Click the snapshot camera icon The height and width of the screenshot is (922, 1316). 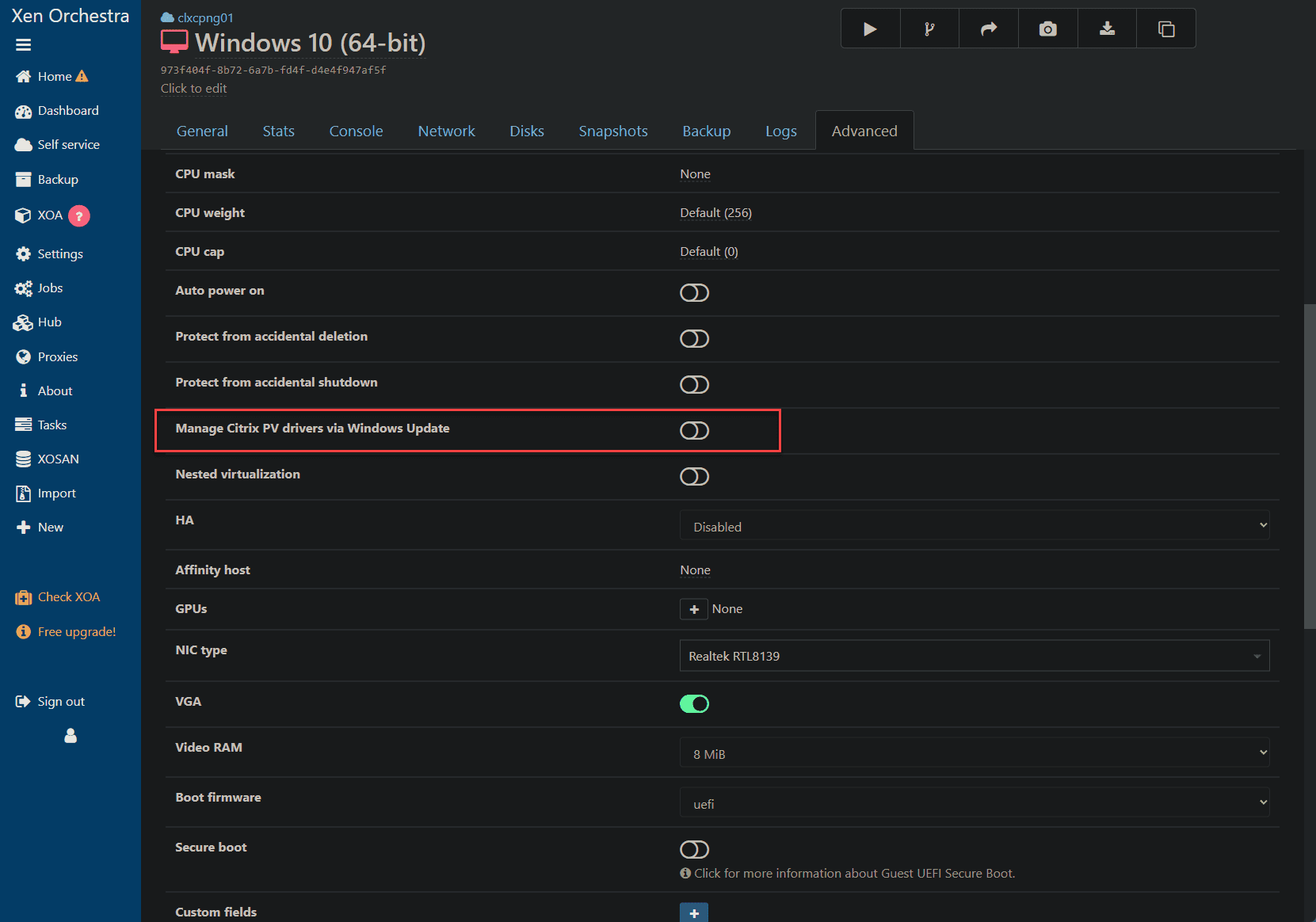tap(1047, 29)
